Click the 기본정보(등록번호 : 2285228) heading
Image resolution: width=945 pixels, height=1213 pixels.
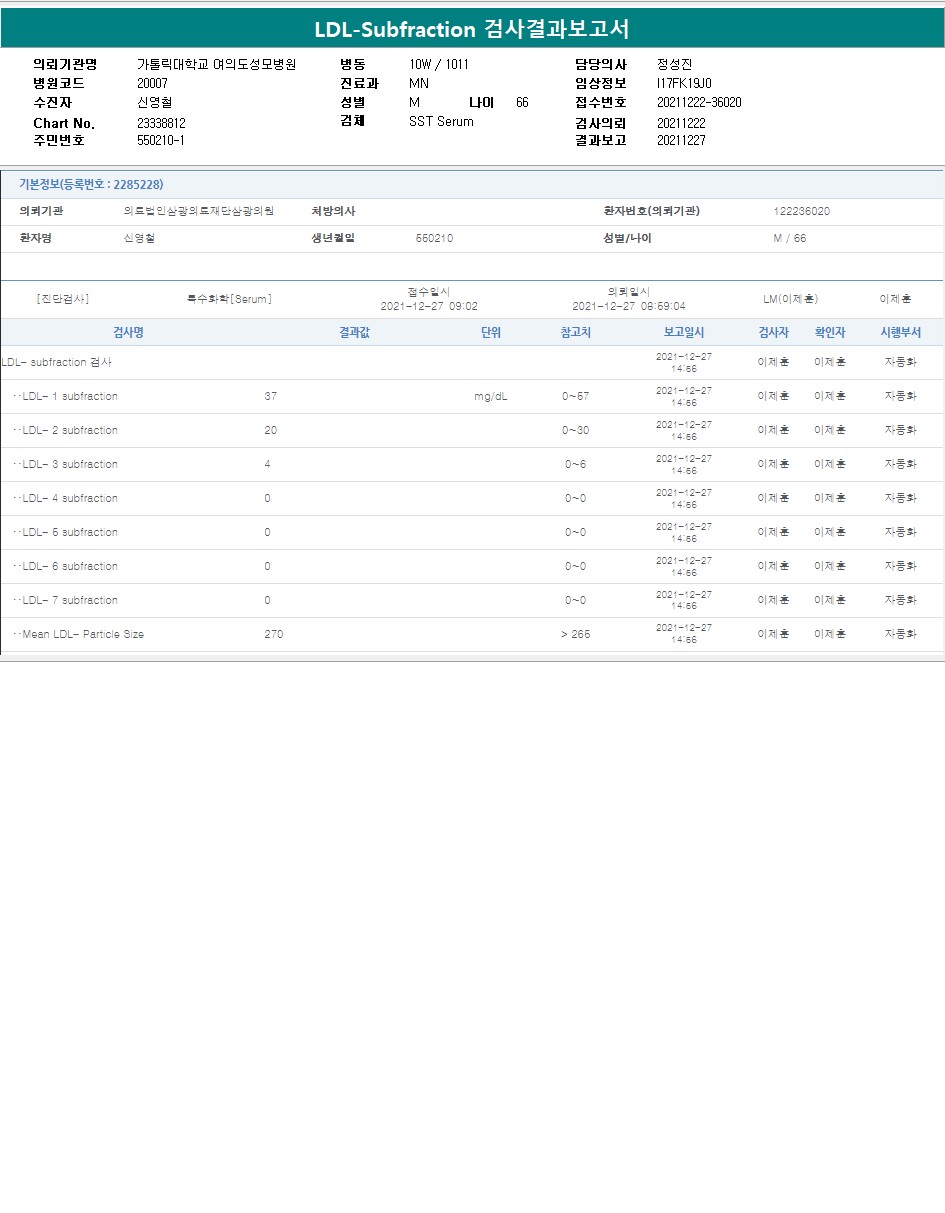tap(91, 184)
